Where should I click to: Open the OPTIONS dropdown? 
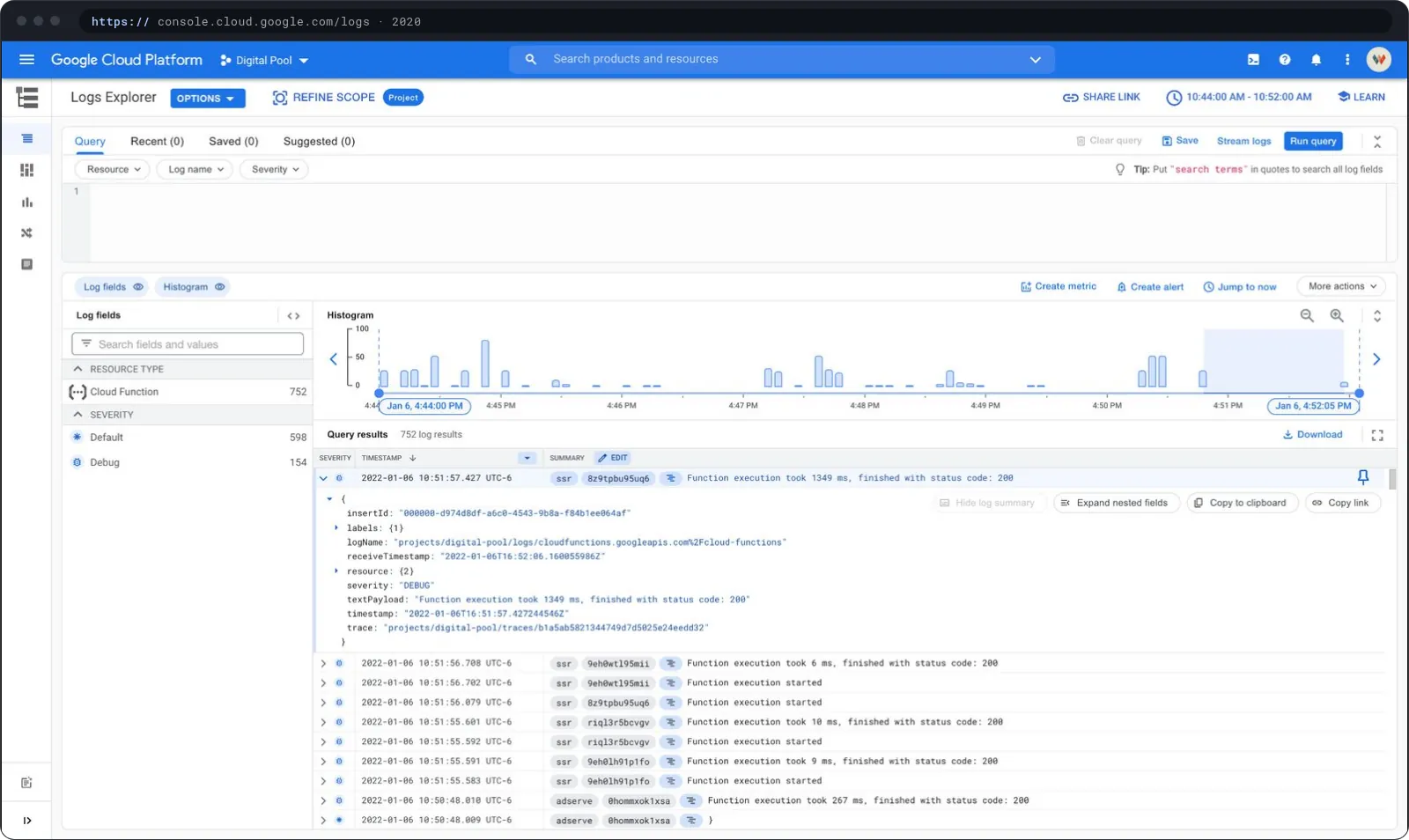tap(207, 99)
